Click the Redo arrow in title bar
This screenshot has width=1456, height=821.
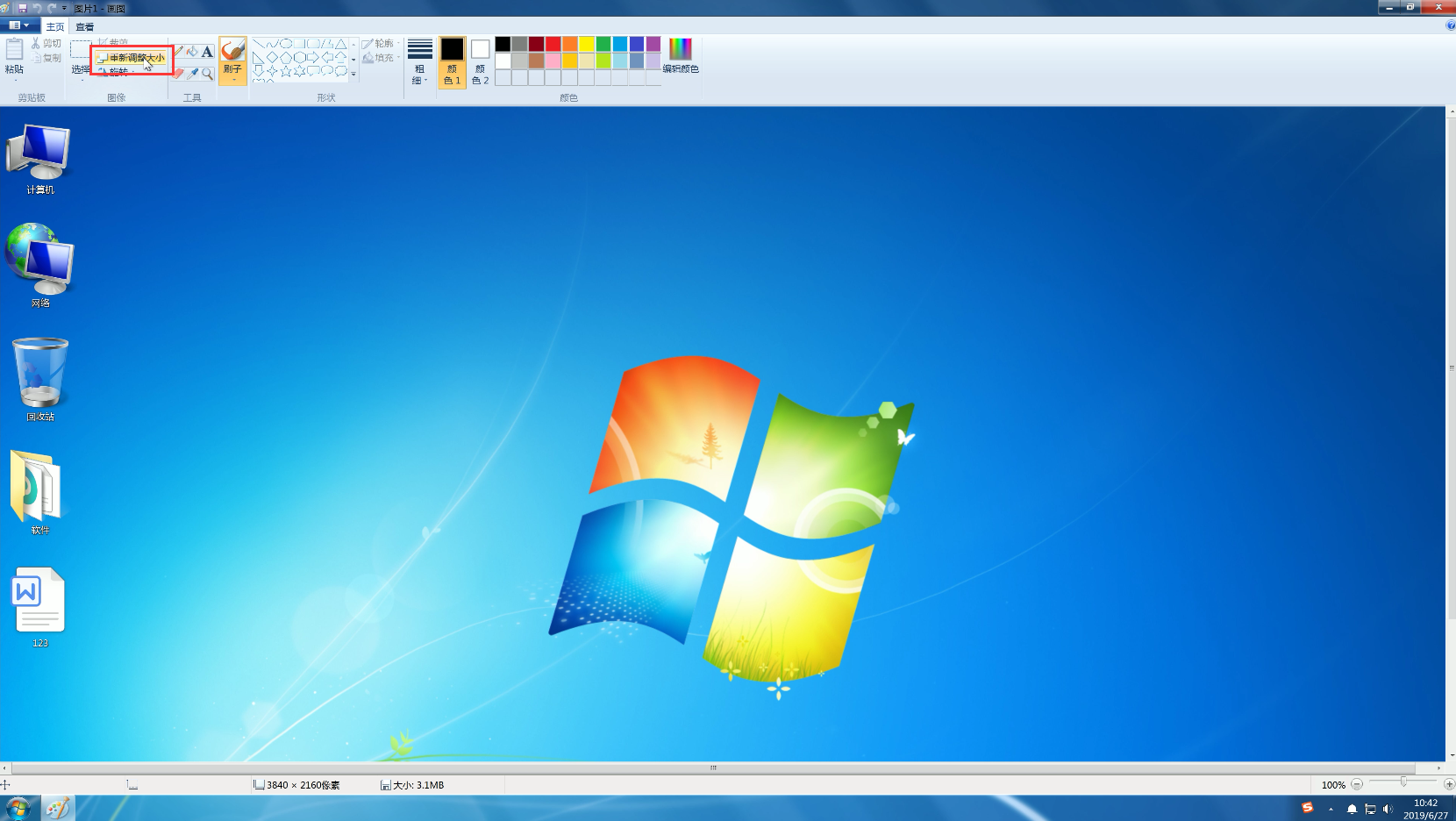pyautogui.click(x=52, y=8)
